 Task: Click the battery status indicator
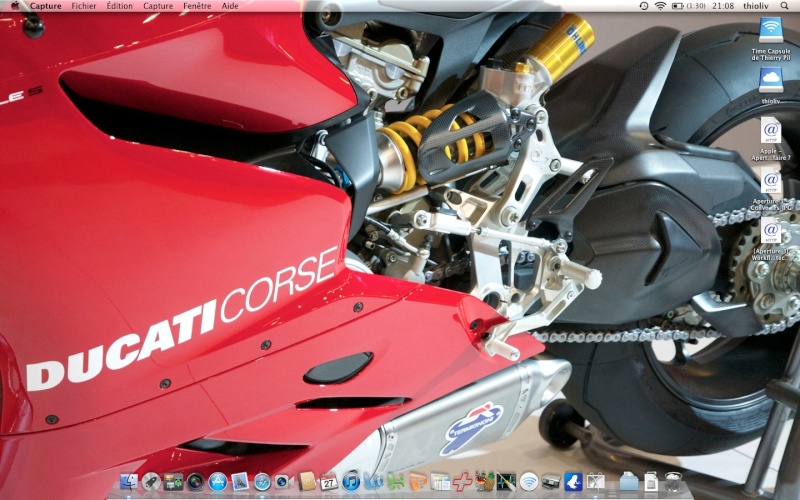(x=689, y=6)
